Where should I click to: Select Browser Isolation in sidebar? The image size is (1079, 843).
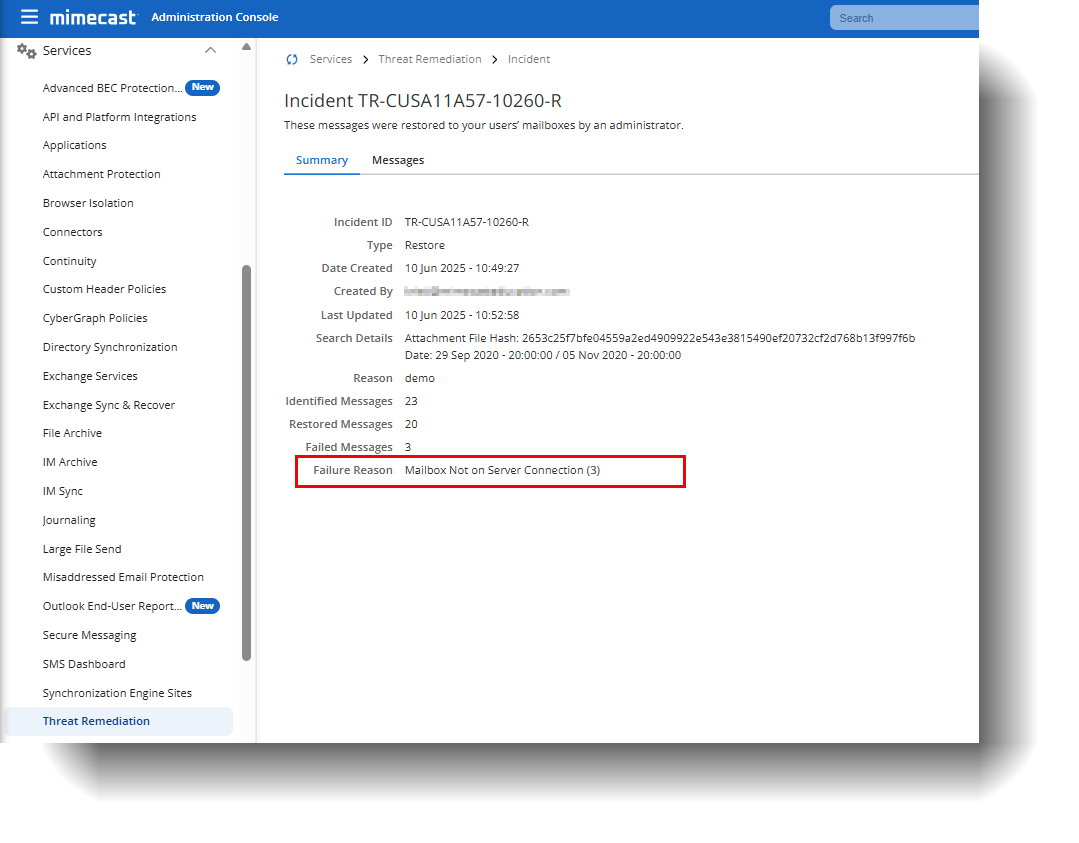coord(88,203)
